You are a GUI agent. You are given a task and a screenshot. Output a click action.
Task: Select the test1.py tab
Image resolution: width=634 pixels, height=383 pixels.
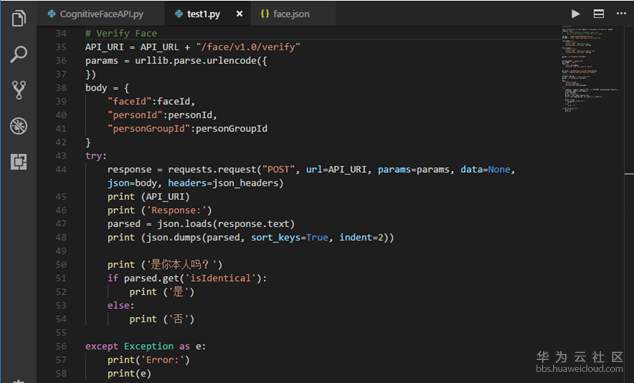pyautogui.click(x=203, y=14)
